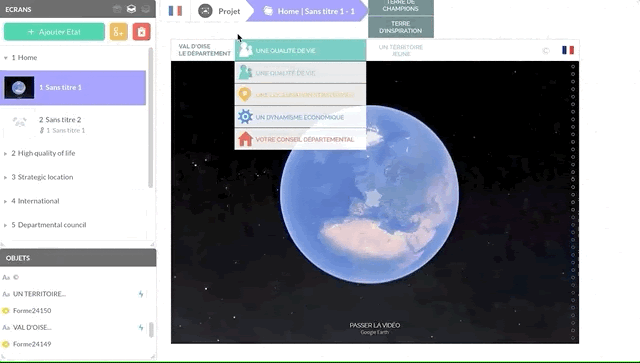Click the 1 Sans titre 1 link label
Screen dimensions: 640x363
pyautogui.click(x=65, y=131)
